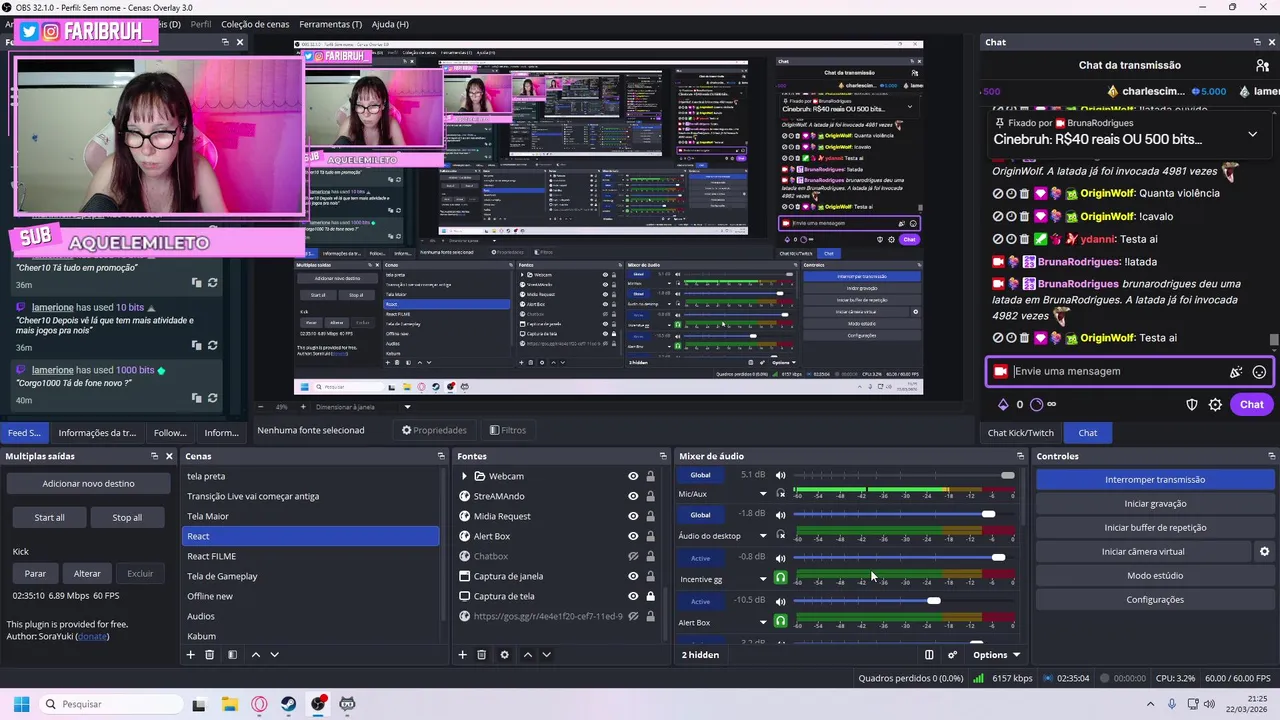Open preview scaling Dimensionar à janela dropdown
This screenshot has height=720, width=1280.
pos(364,407)
